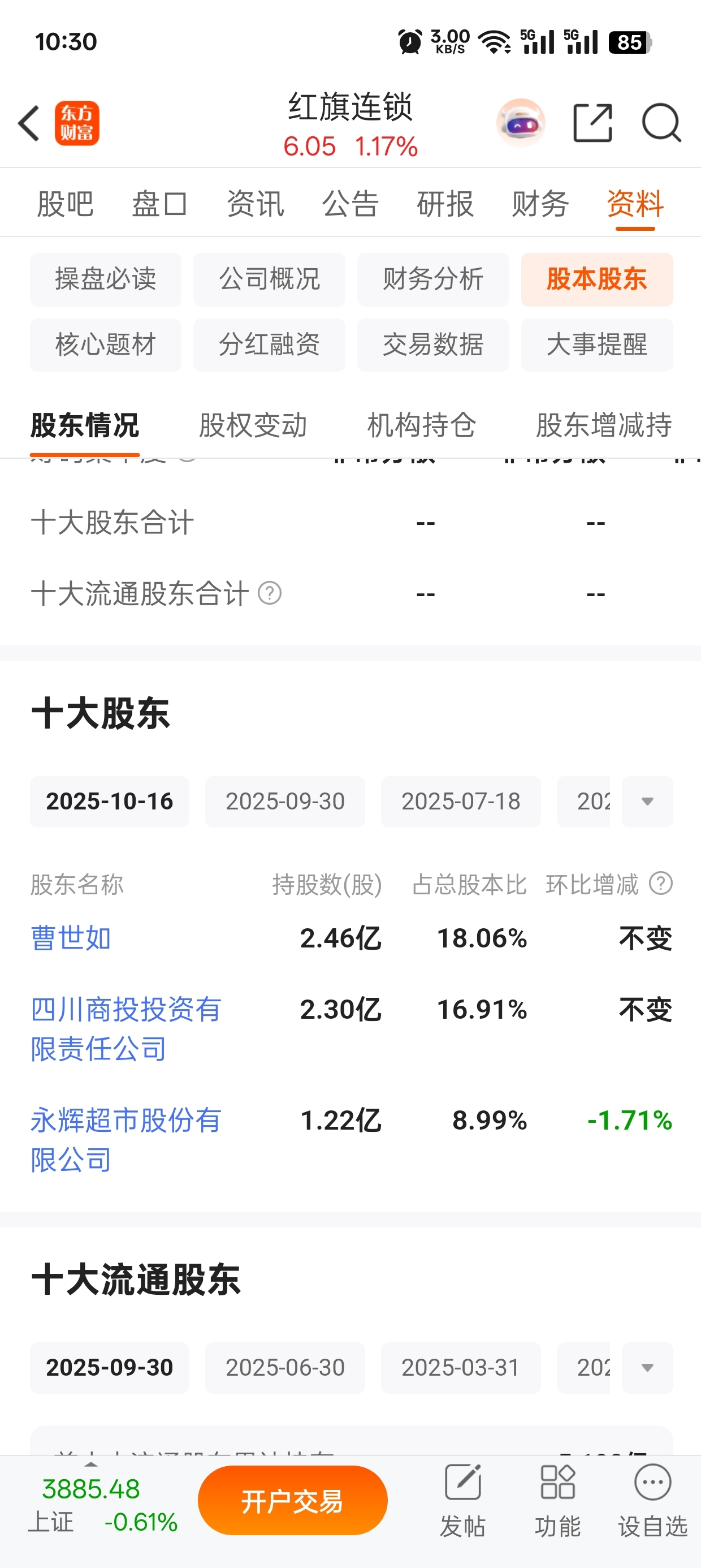
Task: Open 四川商投投资有限责任公司 shareholder link
Action: (126, 1029)
